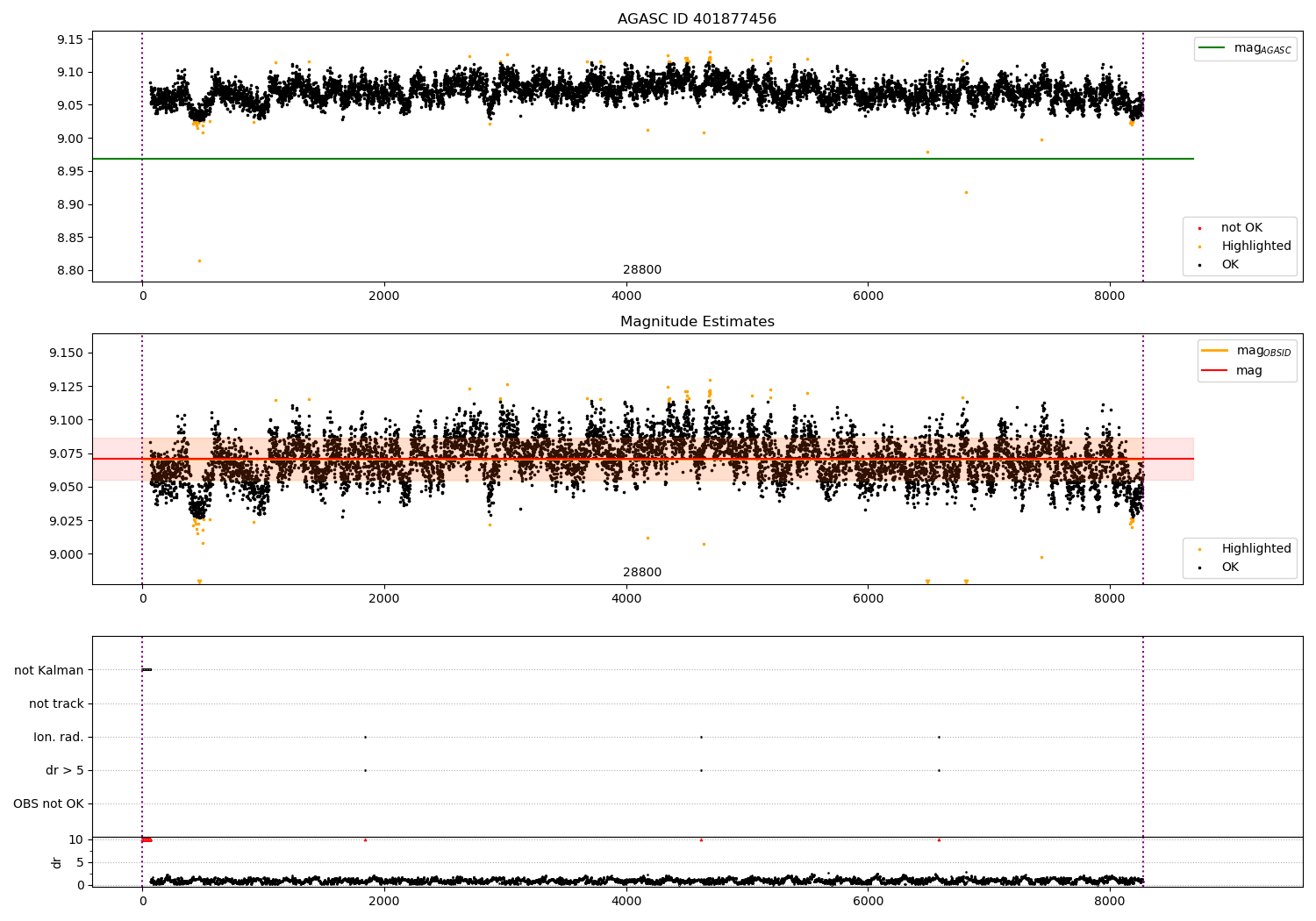
Task: Click the '28800' annotation in the middle plot
Action: (x=642, y=573)
